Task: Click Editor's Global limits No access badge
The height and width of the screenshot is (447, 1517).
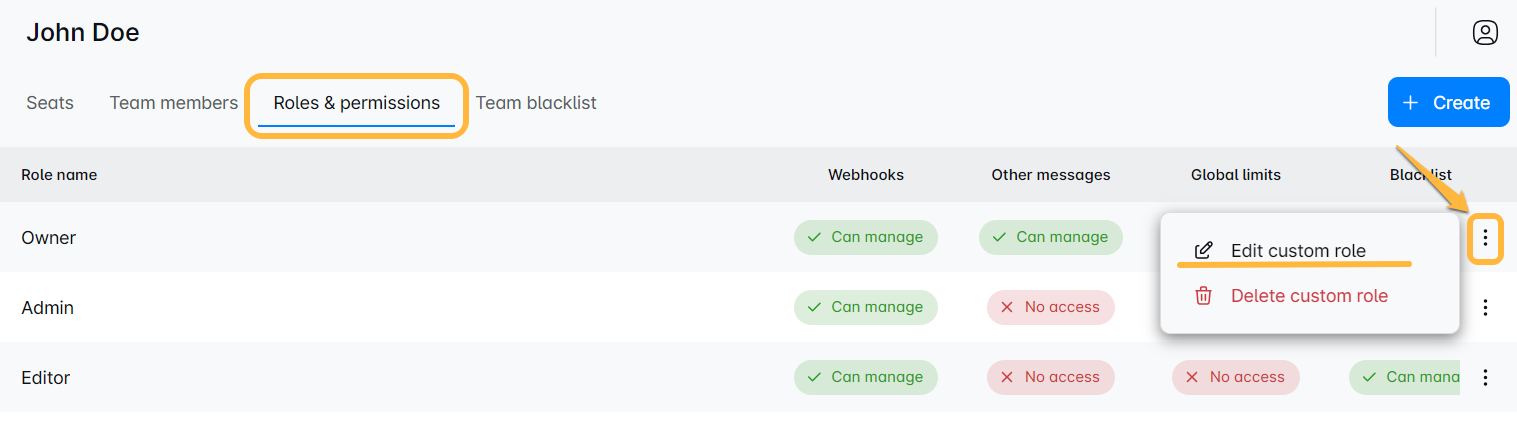Action: 1236,377
